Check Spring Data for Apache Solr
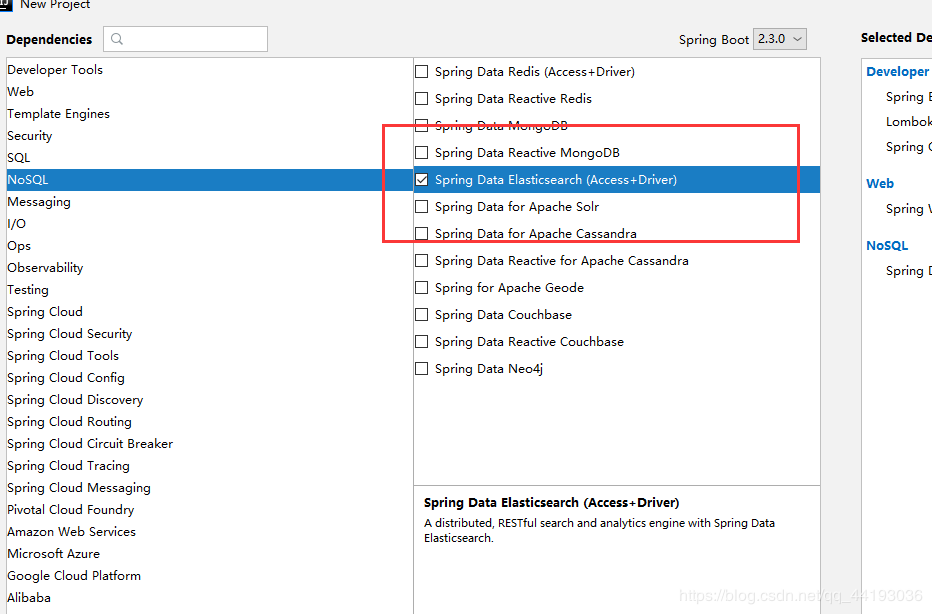This screenshot has height=614, width=932. pos(421,207)
